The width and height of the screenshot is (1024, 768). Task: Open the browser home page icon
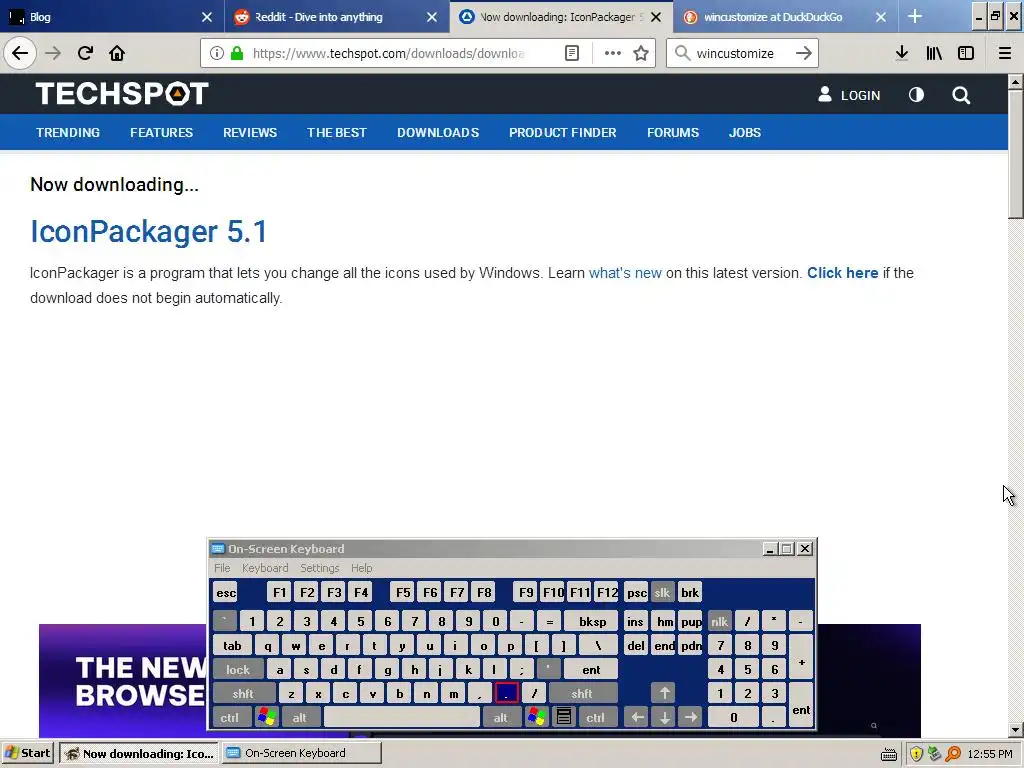pyautogui.click(x=117, y=53)
